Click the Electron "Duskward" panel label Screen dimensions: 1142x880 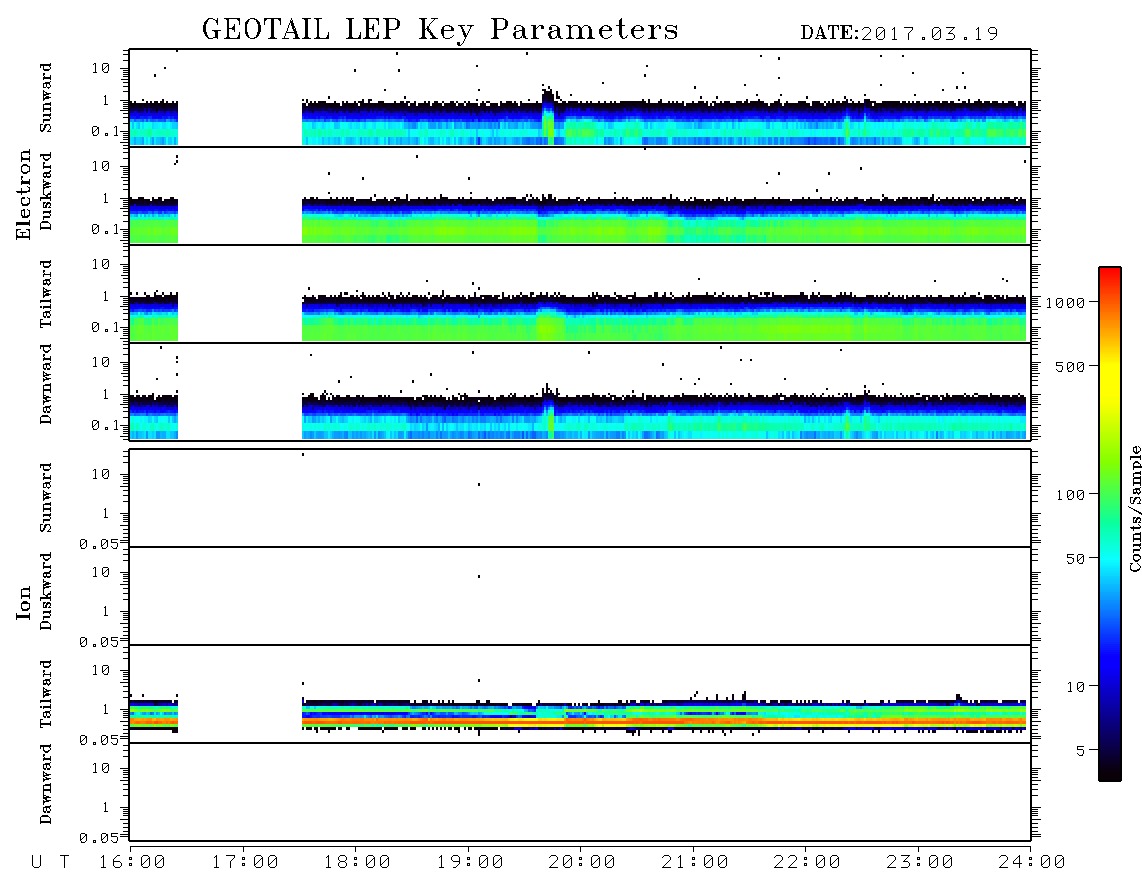point(46,191)
